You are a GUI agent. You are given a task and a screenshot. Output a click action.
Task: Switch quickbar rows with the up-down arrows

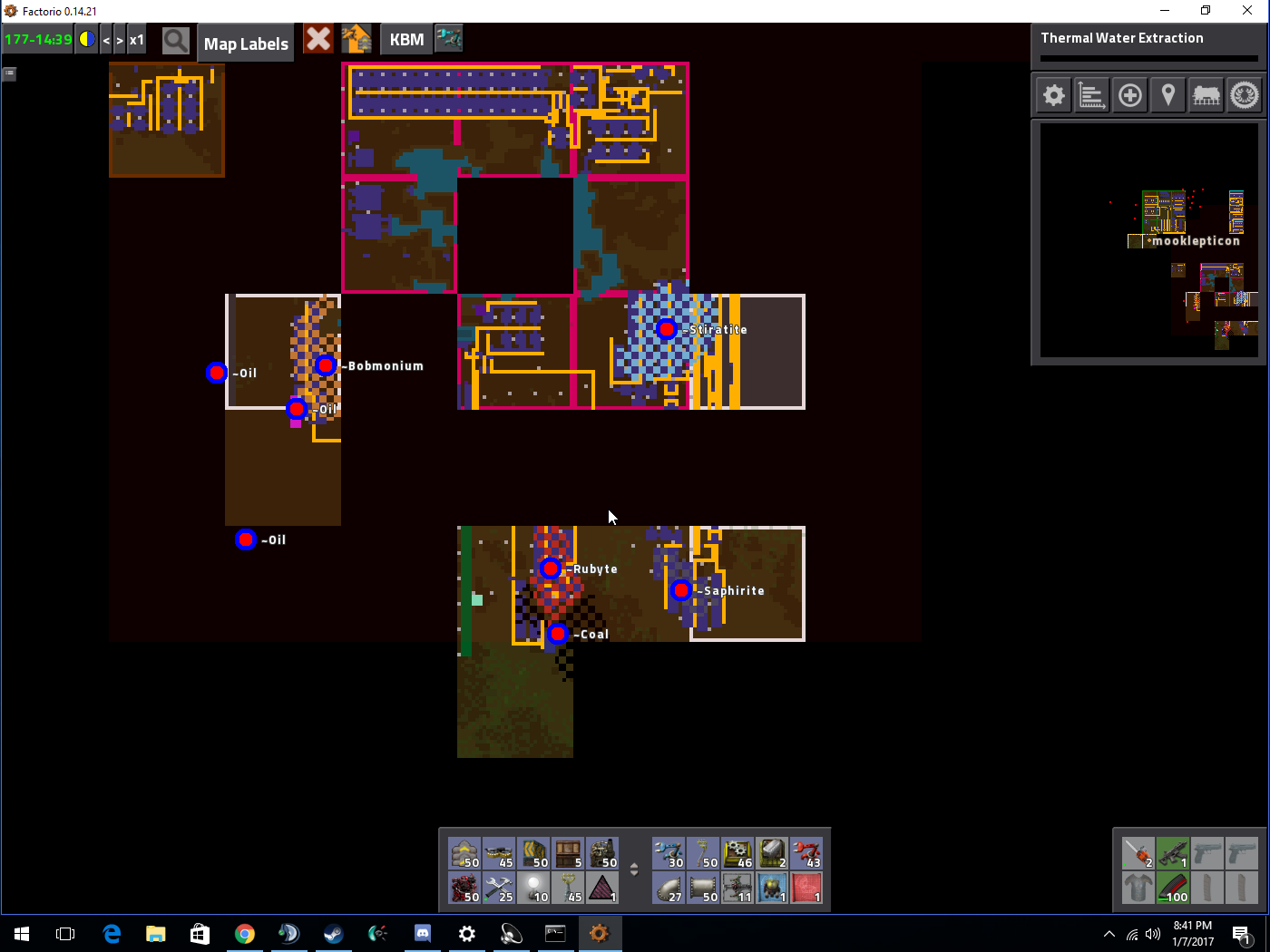click(x=634, y=869)
